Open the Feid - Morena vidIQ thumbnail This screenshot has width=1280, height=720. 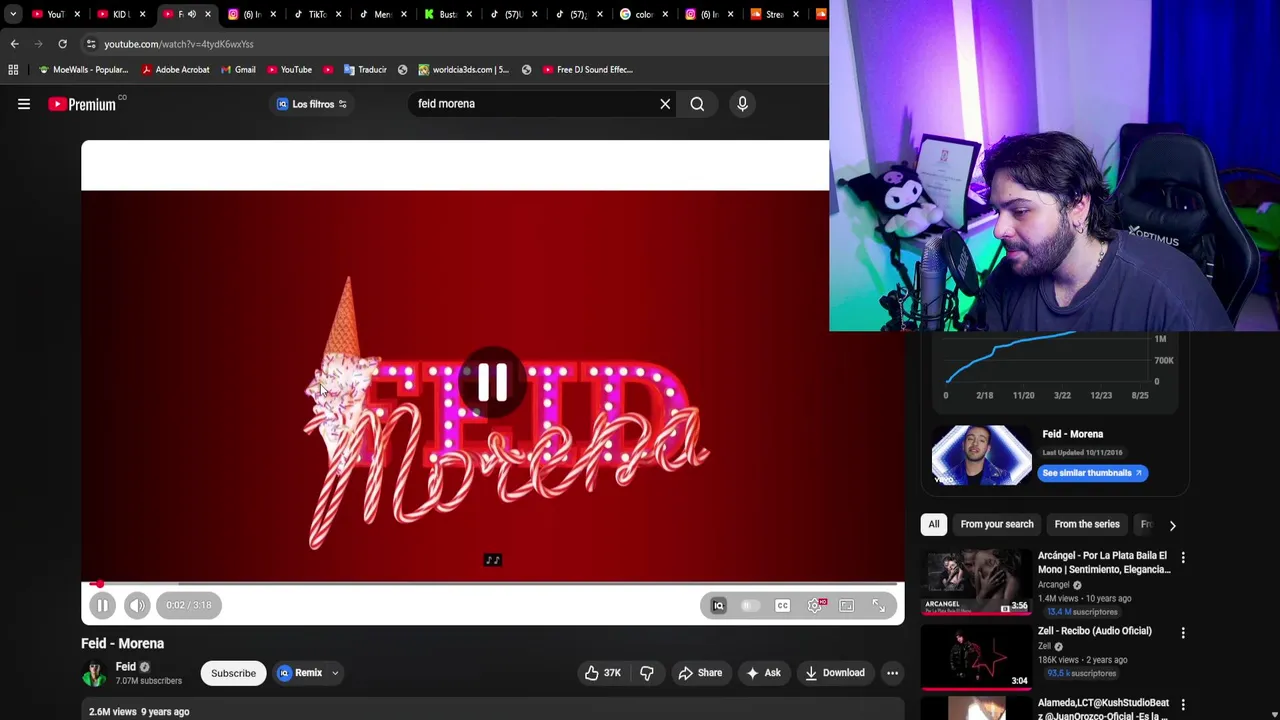point(982,455)
